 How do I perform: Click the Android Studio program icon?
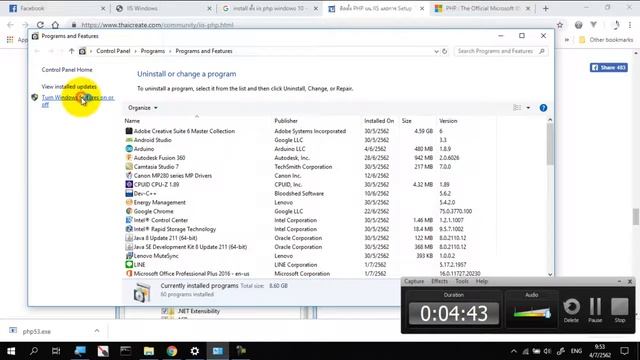(129, 140)
